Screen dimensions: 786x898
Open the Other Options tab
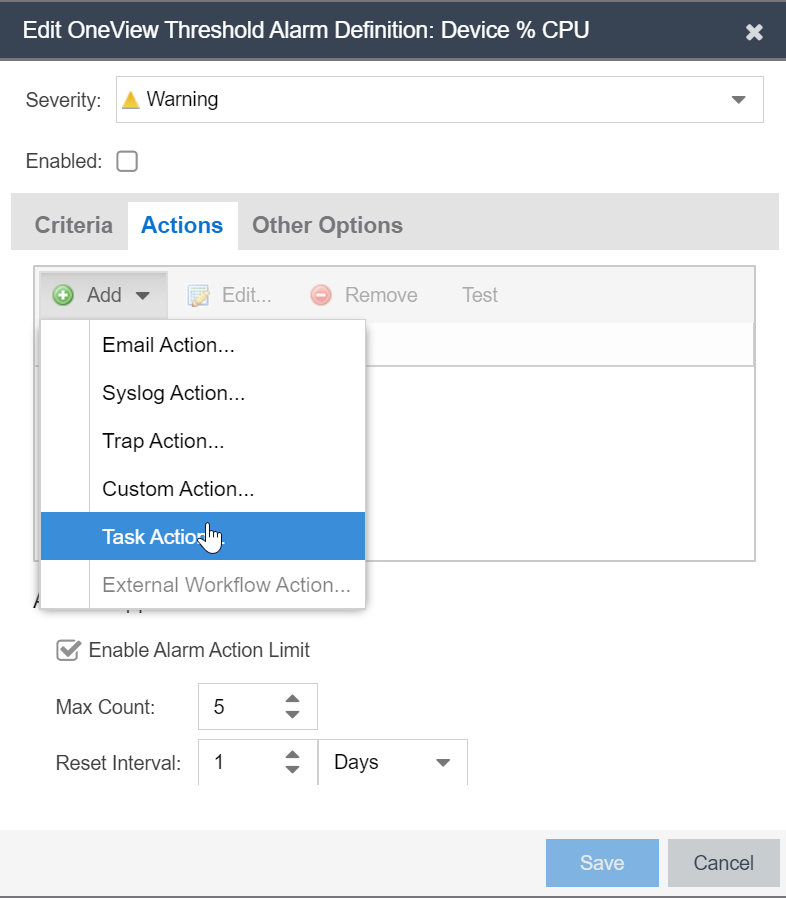coord(327,225)
